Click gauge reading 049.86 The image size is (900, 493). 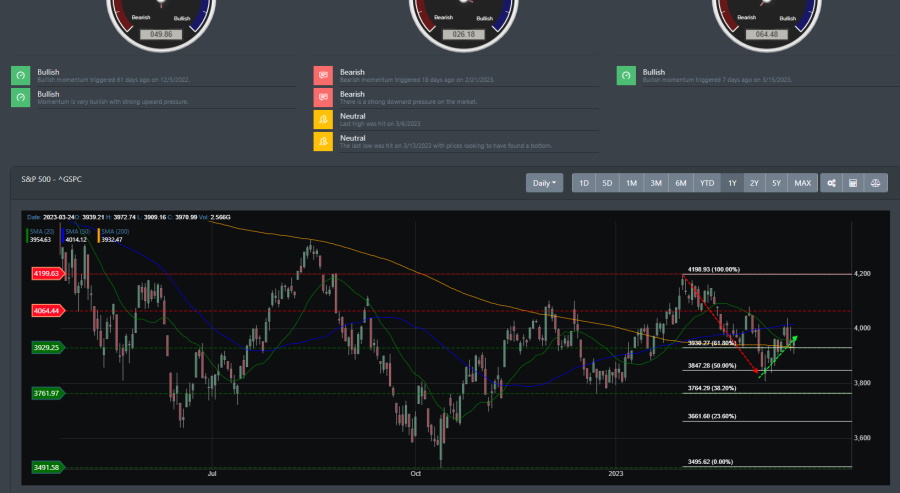[161, 34]
